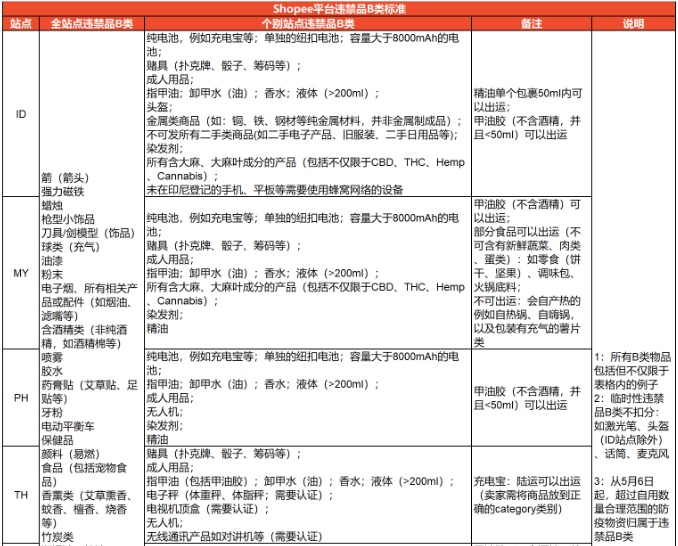
Task: Click the '强力磁铁' entry
Action: [x=63, y=192]
